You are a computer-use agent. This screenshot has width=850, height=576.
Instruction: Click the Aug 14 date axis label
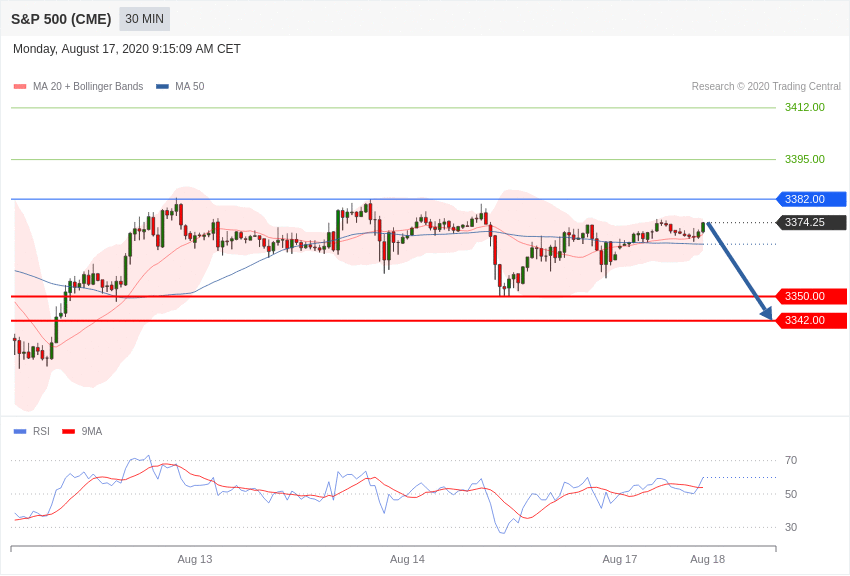pyautogui.click(x=407, y=559)
